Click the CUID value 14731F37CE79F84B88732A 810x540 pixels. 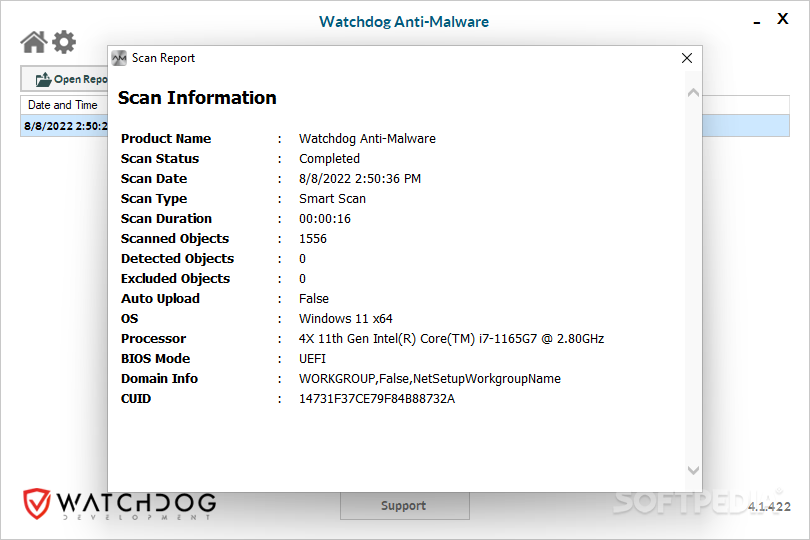point(377,399)
